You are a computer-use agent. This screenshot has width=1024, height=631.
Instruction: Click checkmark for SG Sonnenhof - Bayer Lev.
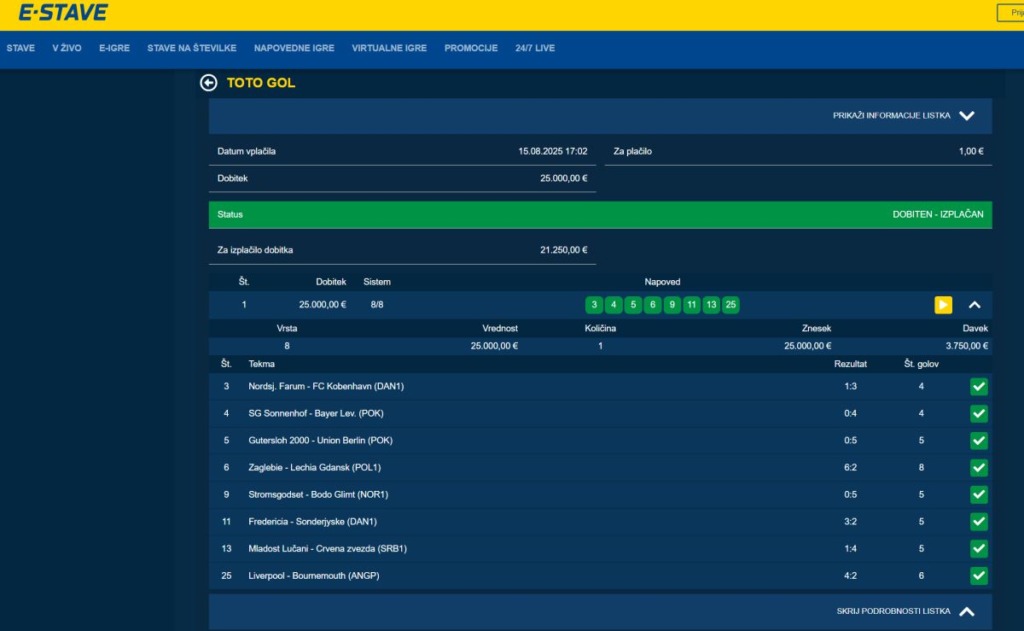coord(978,413)
